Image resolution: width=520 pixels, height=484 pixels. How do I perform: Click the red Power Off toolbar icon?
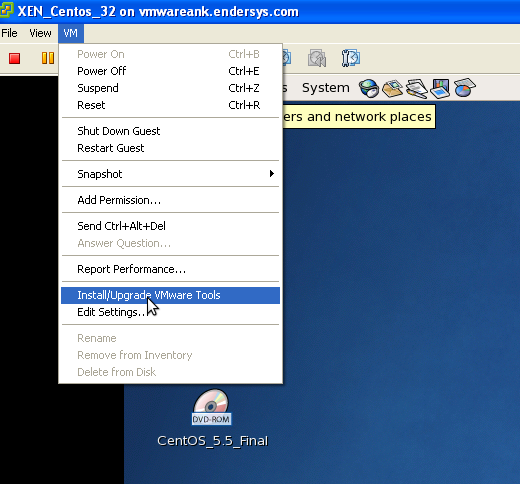click(x=14, y=58)
